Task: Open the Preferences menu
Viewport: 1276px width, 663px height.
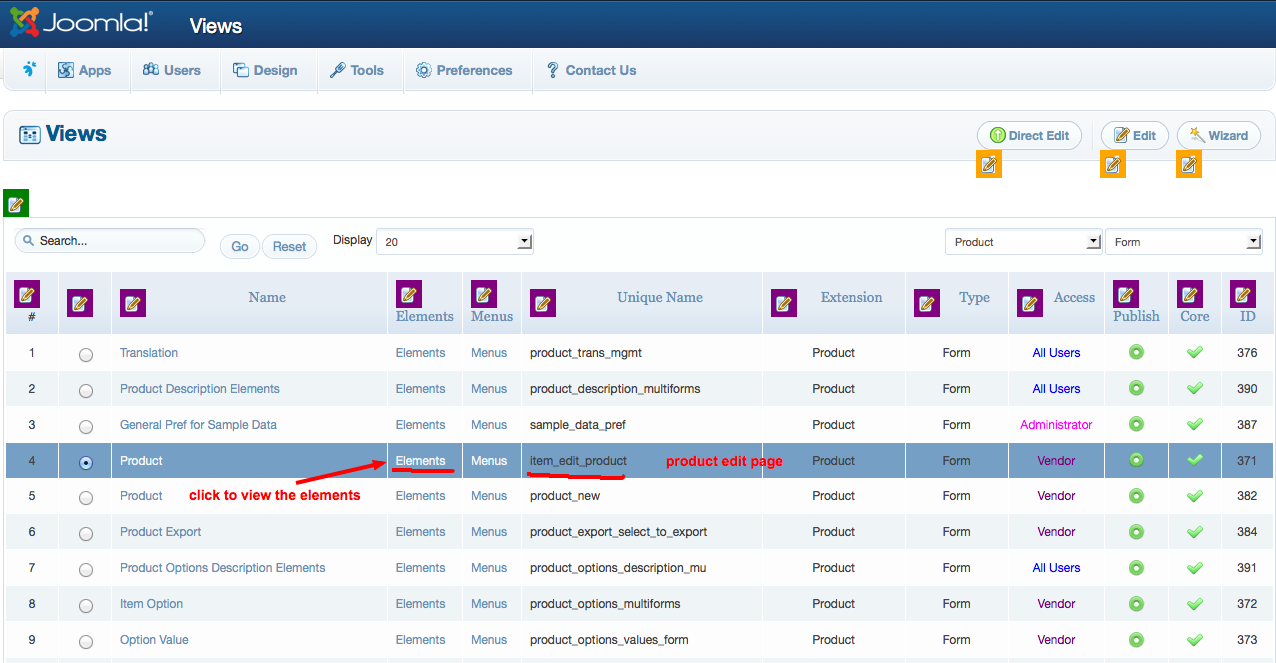Action: (x=464, y=70)
